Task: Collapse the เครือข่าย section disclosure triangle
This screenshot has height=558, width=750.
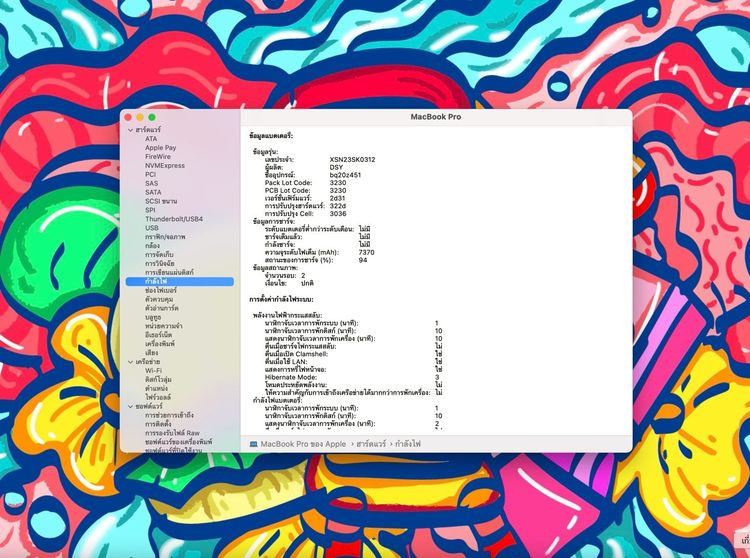Action: pyautogui.click(x=129, y=361)
